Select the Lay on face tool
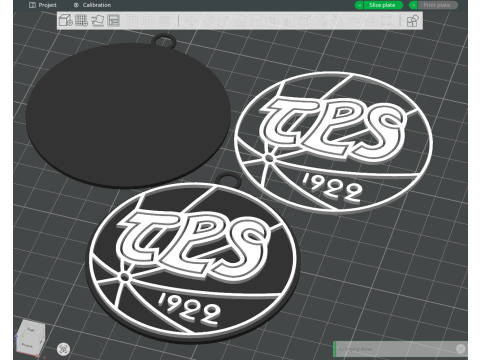The width and height of the screenshot is (480, 360). pyautogui.click(x=240, y=21)
